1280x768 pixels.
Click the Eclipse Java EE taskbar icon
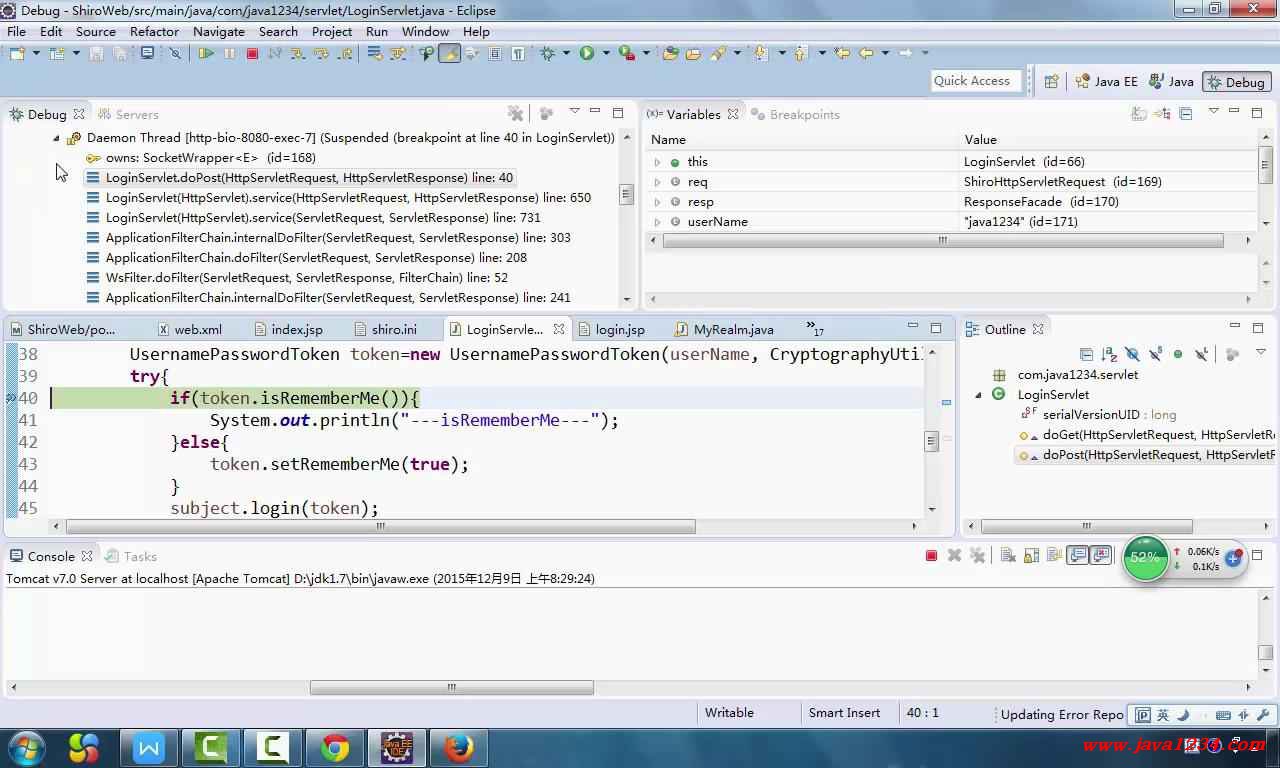397,747
